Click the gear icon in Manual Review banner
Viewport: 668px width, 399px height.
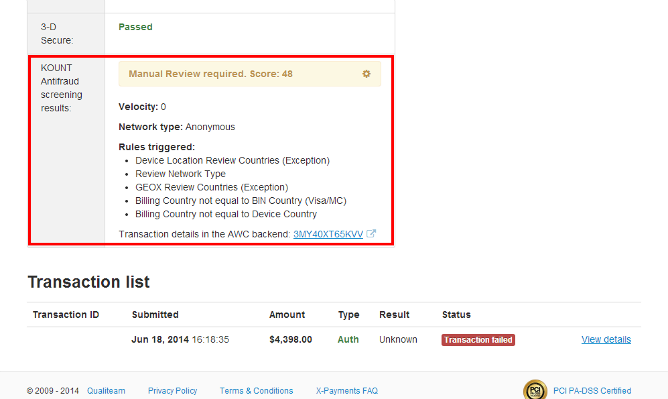366,74
